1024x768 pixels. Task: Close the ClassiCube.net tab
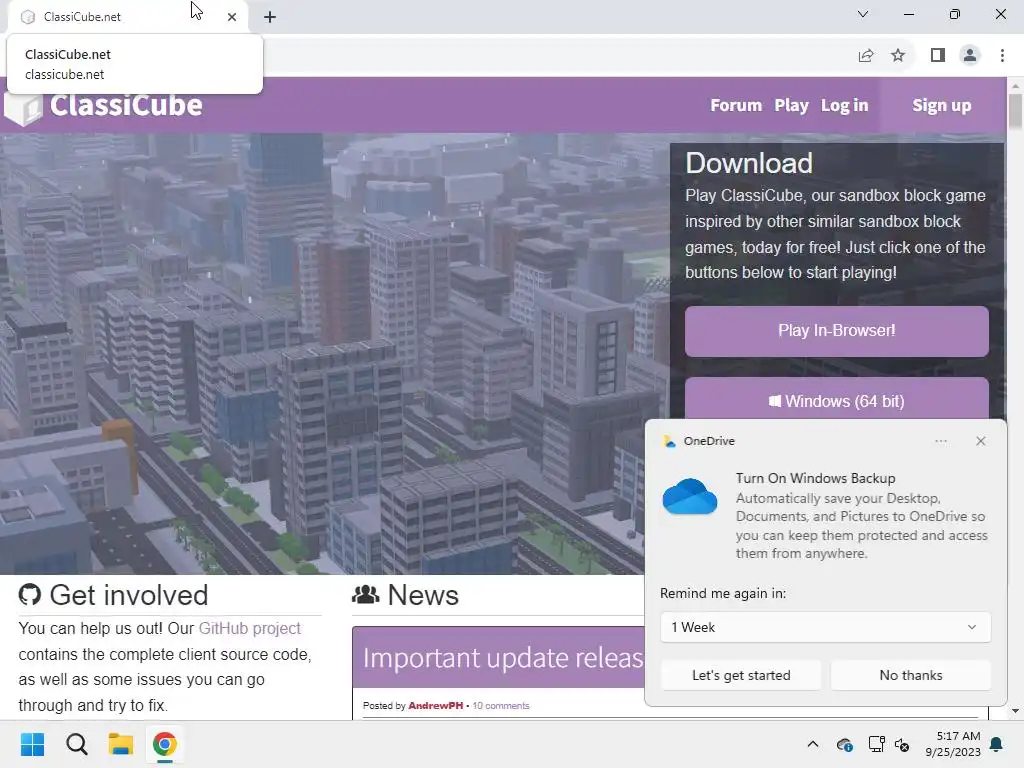(x=232, y=17)
